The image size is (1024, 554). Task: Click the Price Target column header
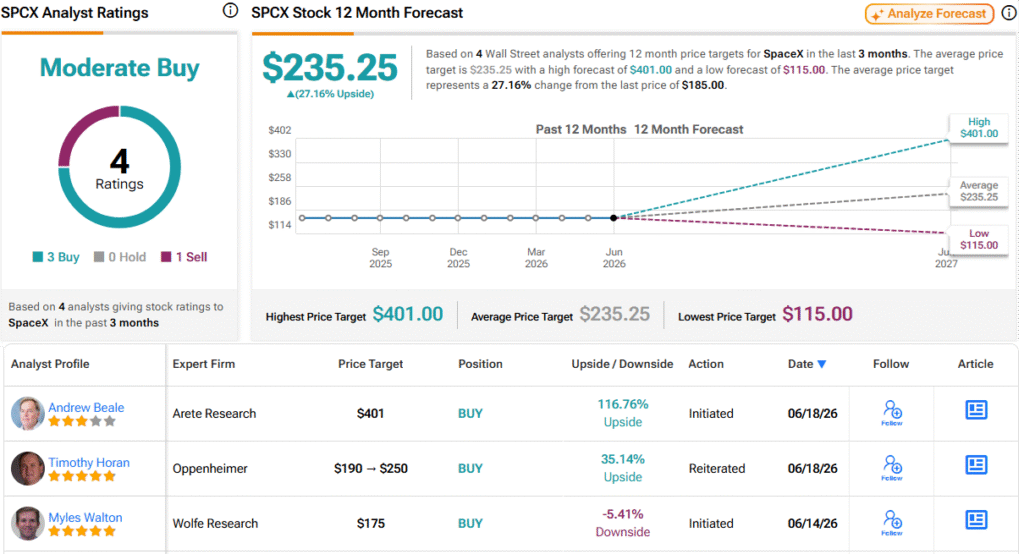tap(370, 364)
